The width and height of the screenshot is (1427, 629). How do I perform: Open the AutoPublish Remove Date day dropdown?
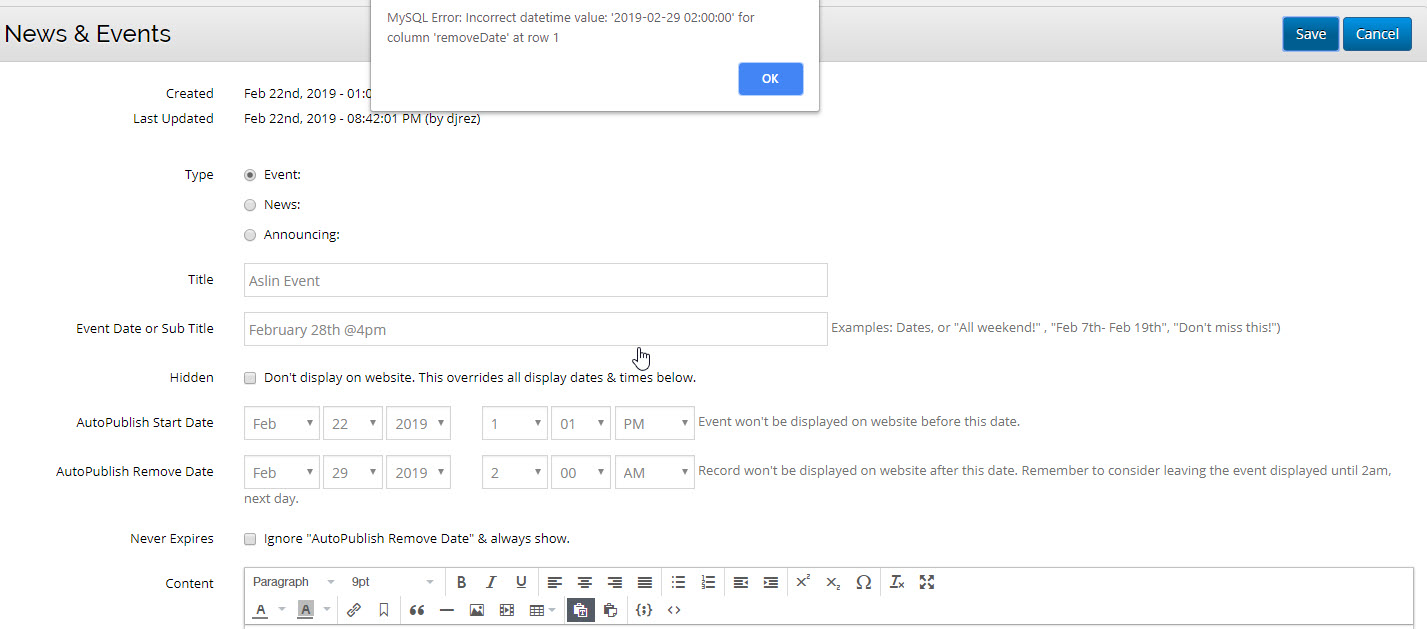pos(352,473)
